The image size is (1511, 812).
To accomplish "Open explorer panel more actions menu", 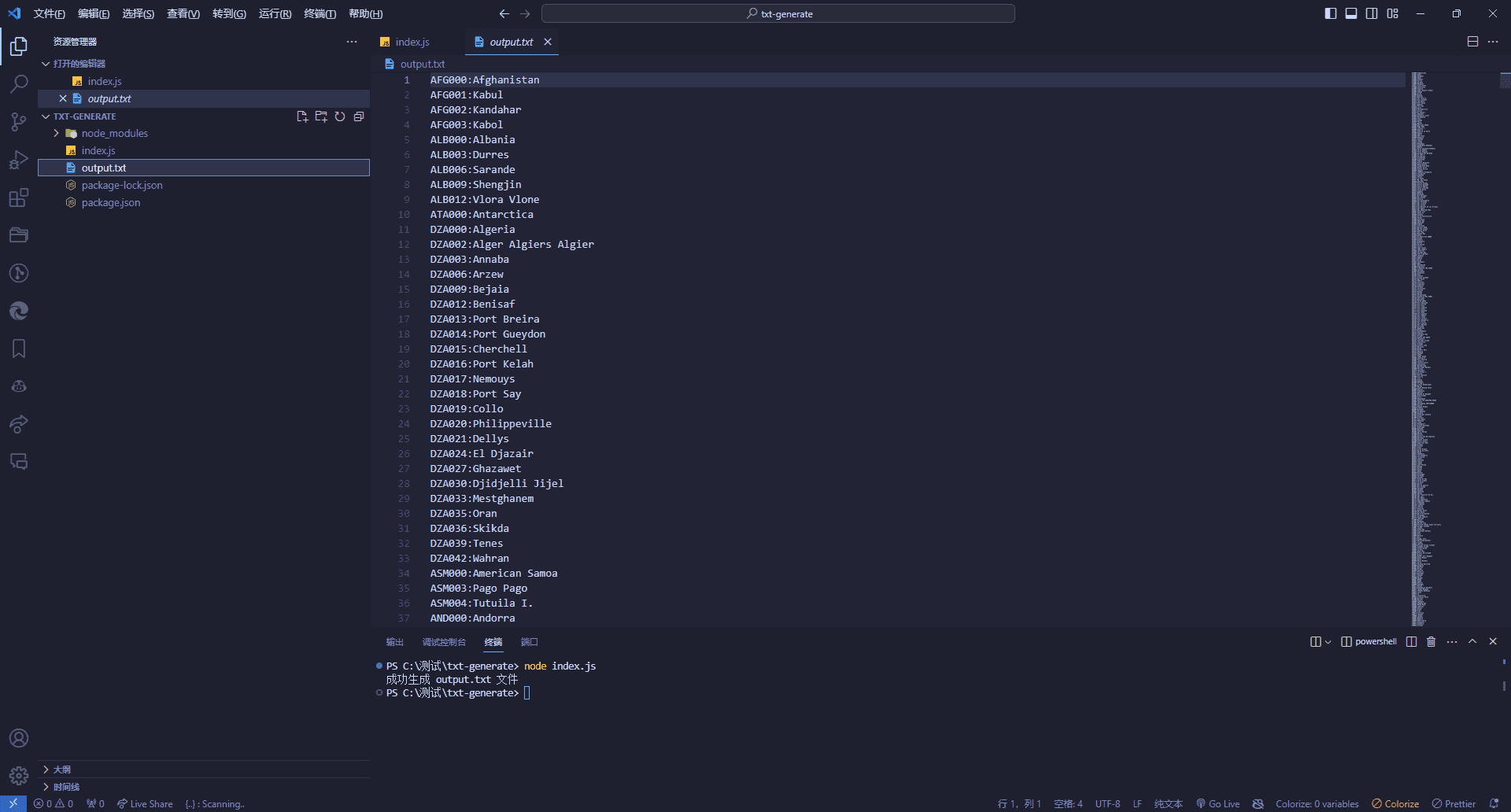I will coord(352,42).
